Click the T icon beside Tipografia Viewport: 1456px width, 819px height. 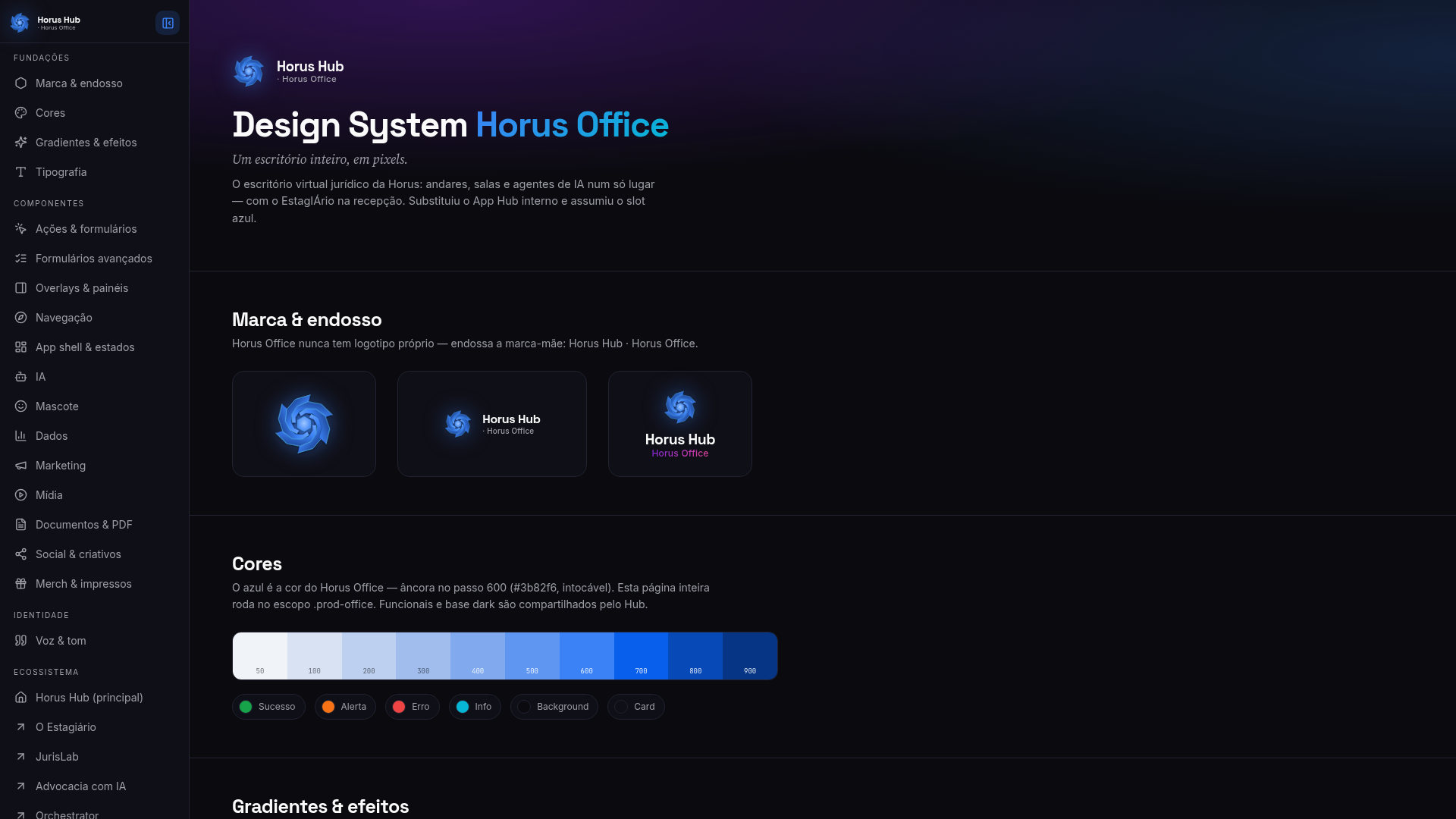click(20, 172)
